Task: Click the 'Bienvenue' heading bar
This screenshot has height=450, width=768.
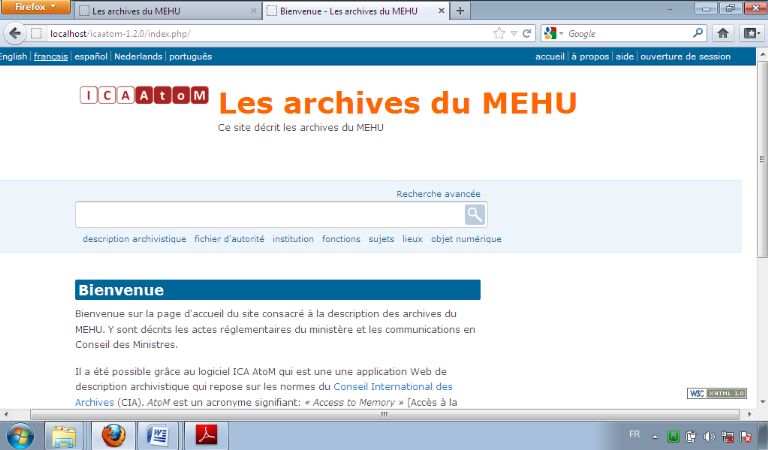Action: pos(278,290)
